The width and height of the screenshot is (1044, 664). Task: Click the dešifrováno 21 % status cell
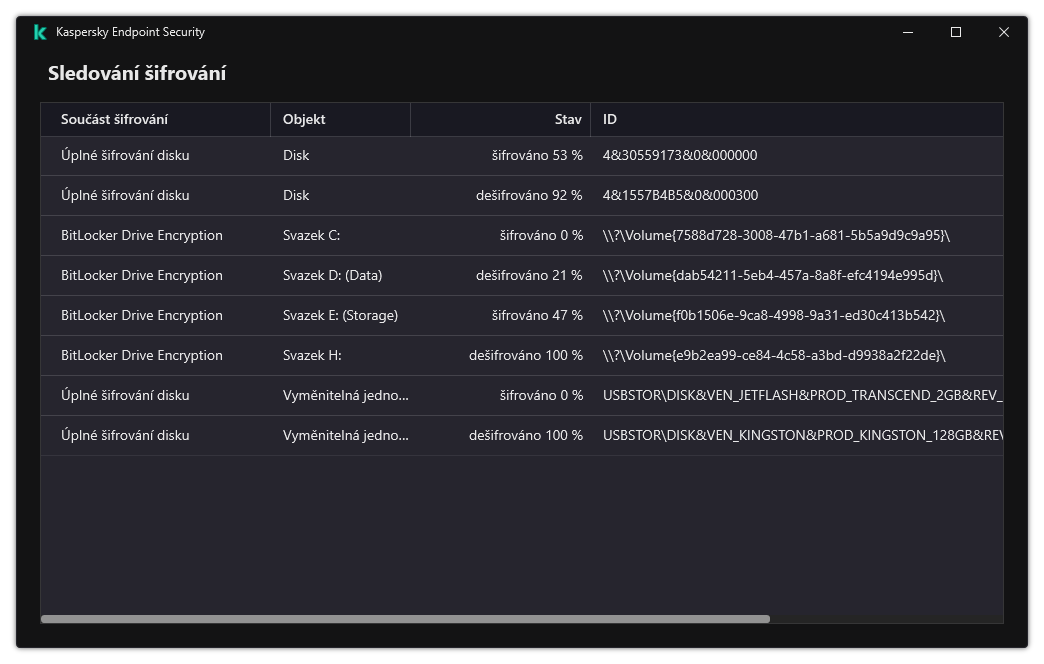pyautogui.click(x=529, y=276)
